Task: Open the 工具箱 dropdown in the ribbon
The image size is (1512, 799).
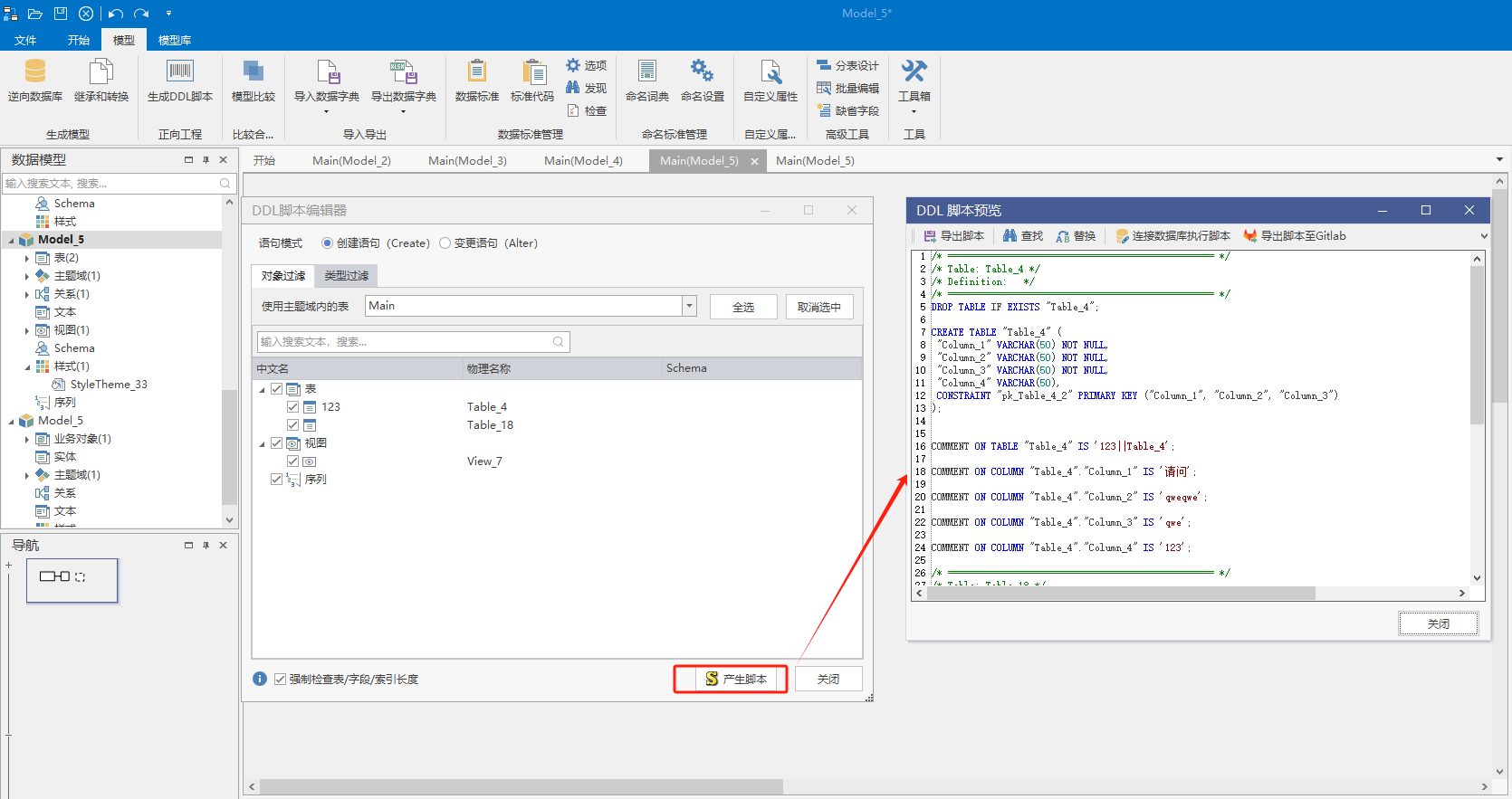Action: pyautogui.click(x=914, y=112)
